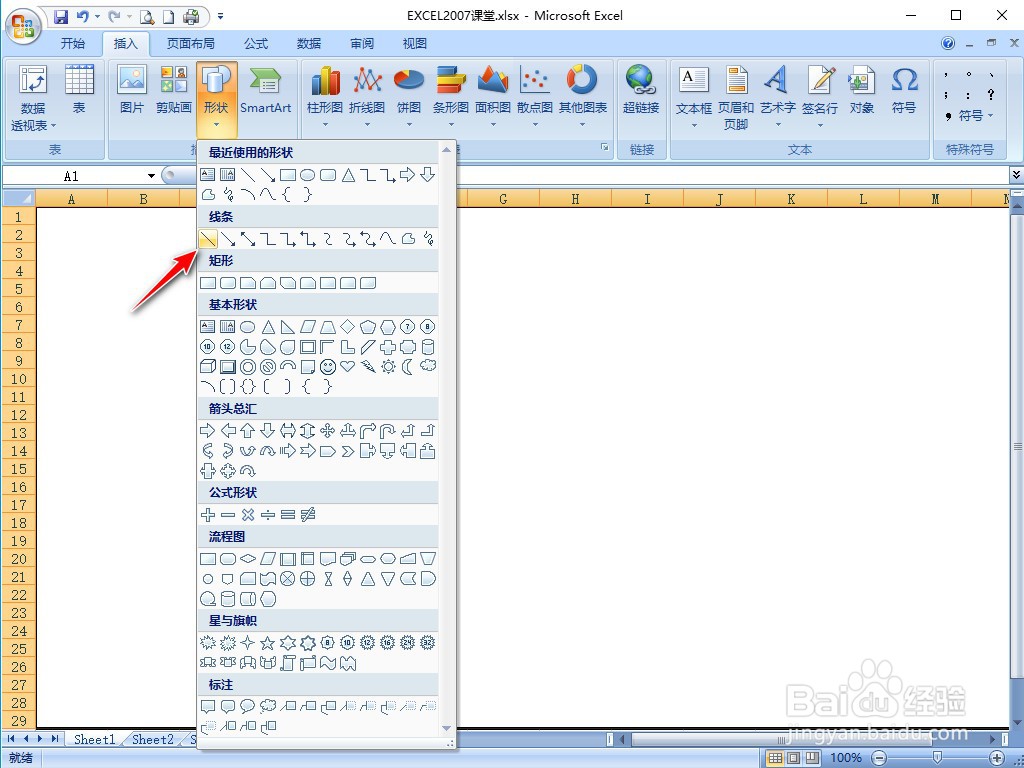Screen dimensions: 1024x768
Task: Choose the Wave banner in 星与旗帜
Action: pyautogui.click(x=328, y=664)
